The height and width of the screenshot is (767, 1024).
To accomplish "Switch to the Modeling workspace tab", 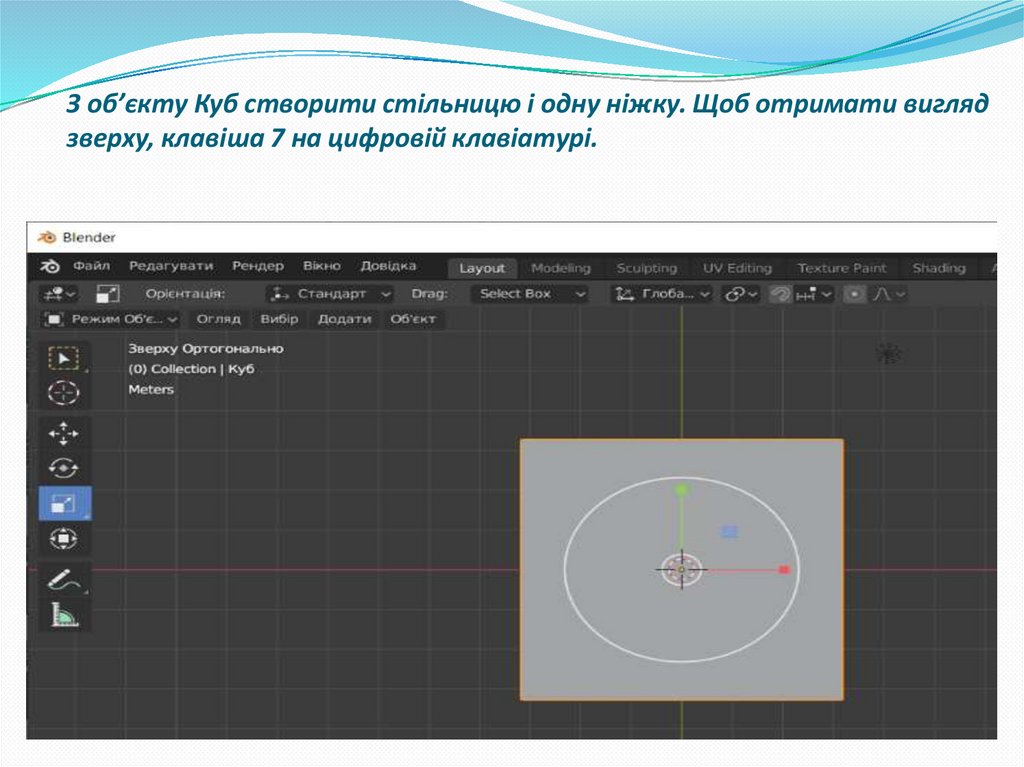I will 560,268.
